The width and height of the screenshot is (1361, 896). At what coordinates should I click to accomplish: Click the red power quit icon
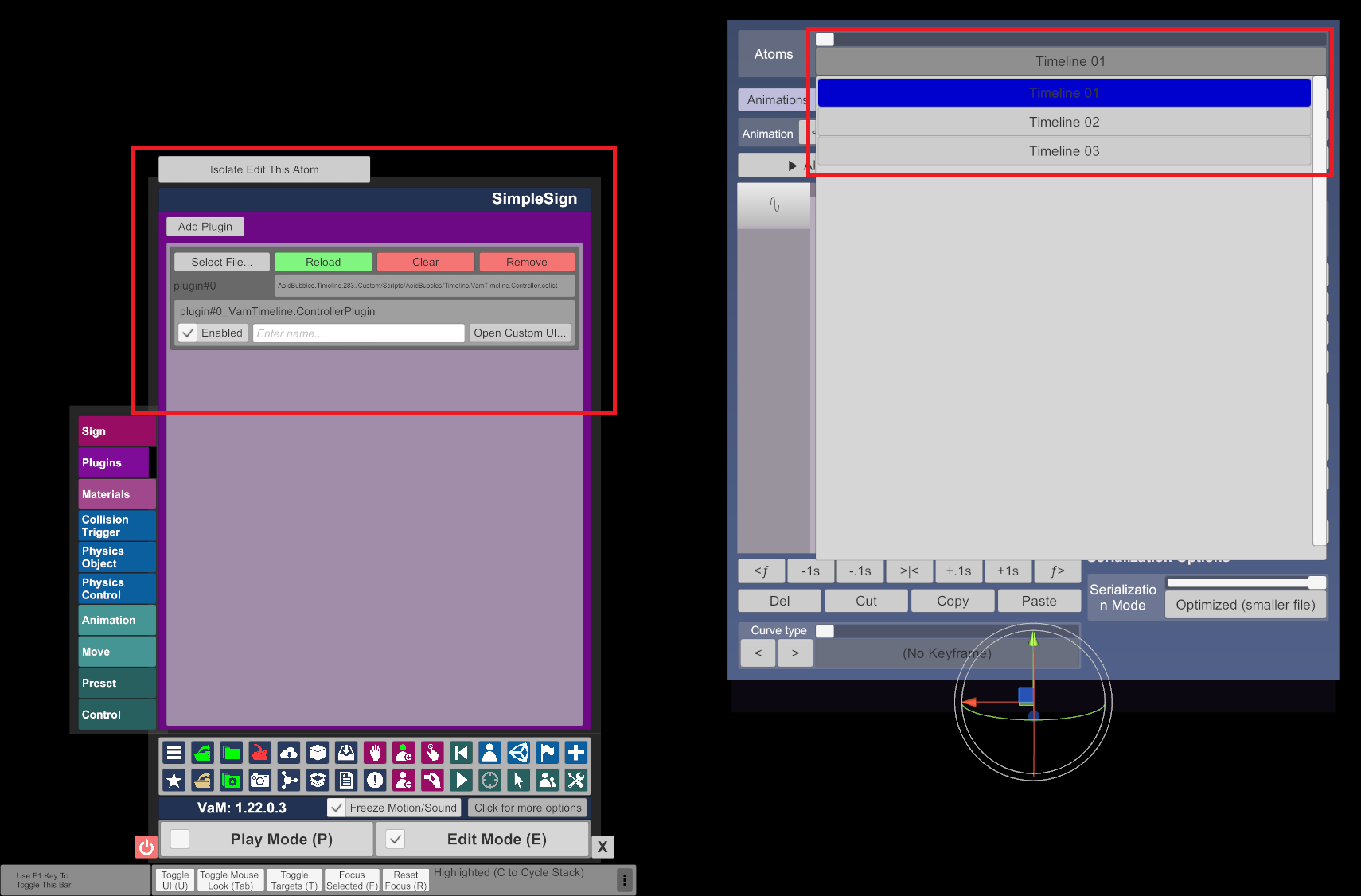point(146,847)
